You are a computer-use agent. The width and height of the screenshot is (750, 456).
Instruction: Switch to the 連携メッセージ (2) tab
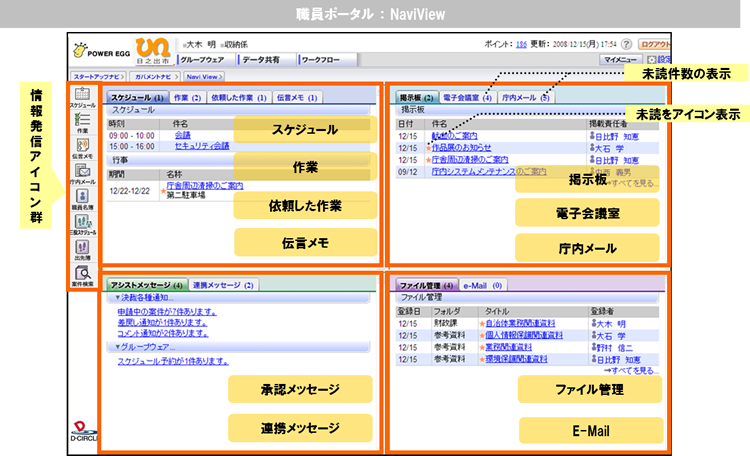point(223,285)
